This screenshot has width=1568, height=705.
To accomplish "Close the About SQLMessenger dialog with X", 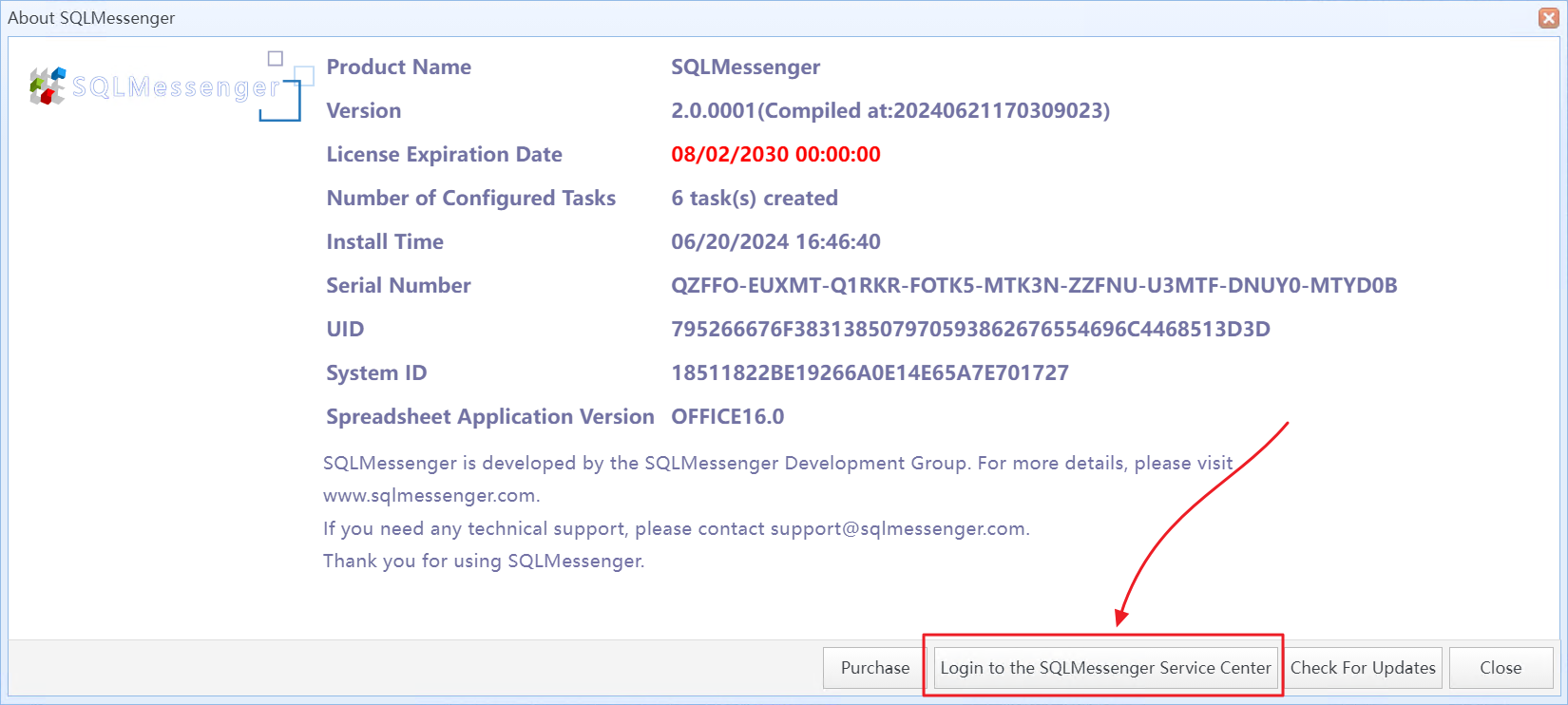I will click(x=1549, y=17).
